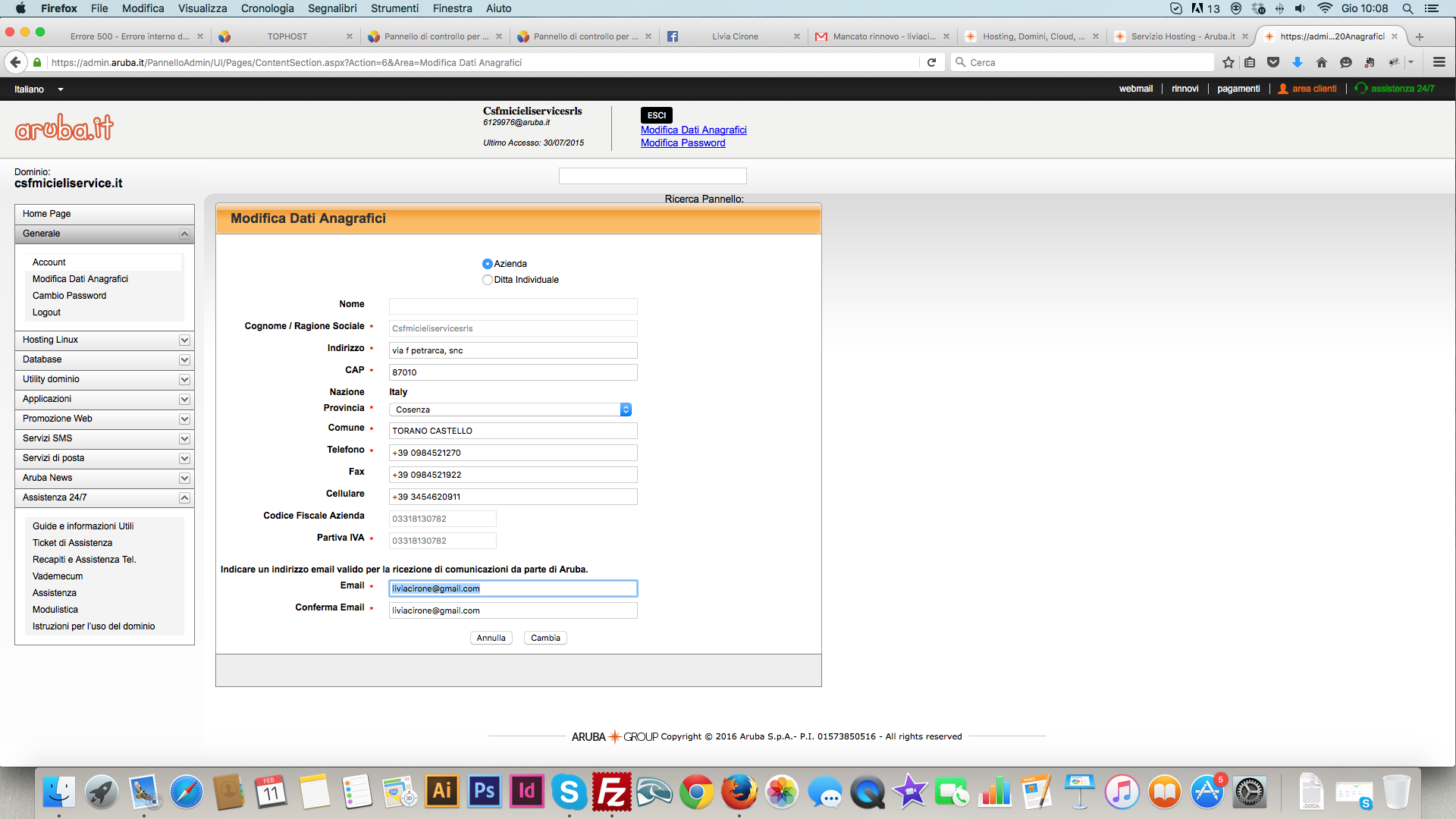Open the Provincia dropdown showing Cosenza

(510, 409)
